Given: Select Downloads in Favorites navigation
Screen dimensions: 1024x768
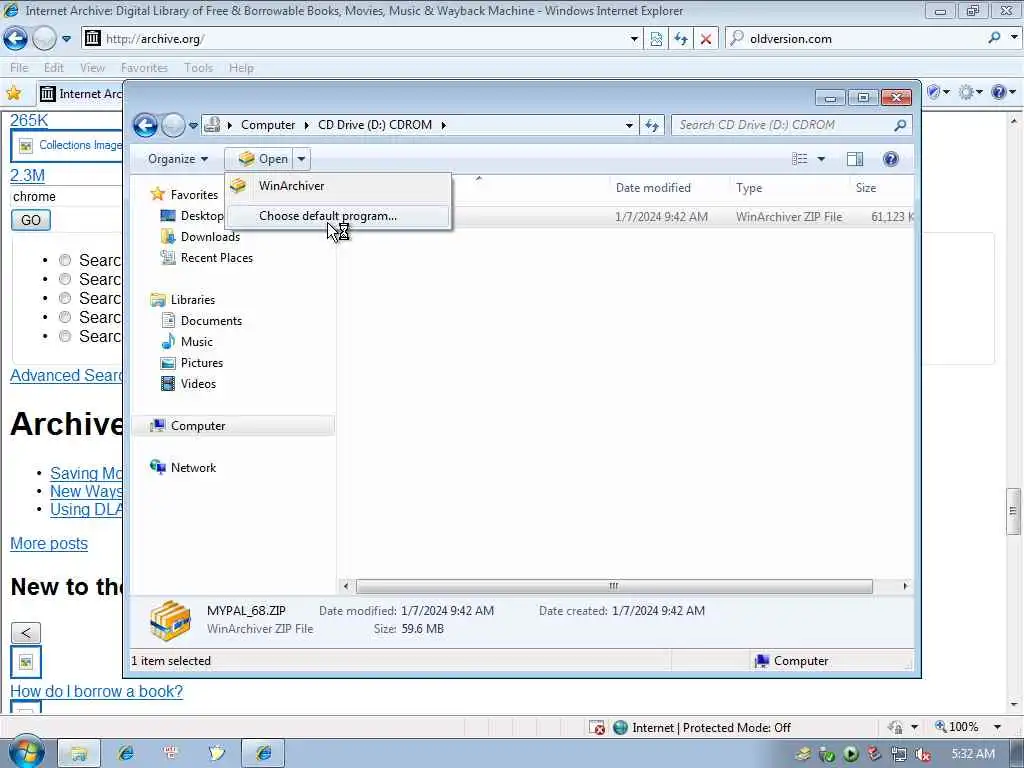Looking at the screenshot, I should point(210,237).
